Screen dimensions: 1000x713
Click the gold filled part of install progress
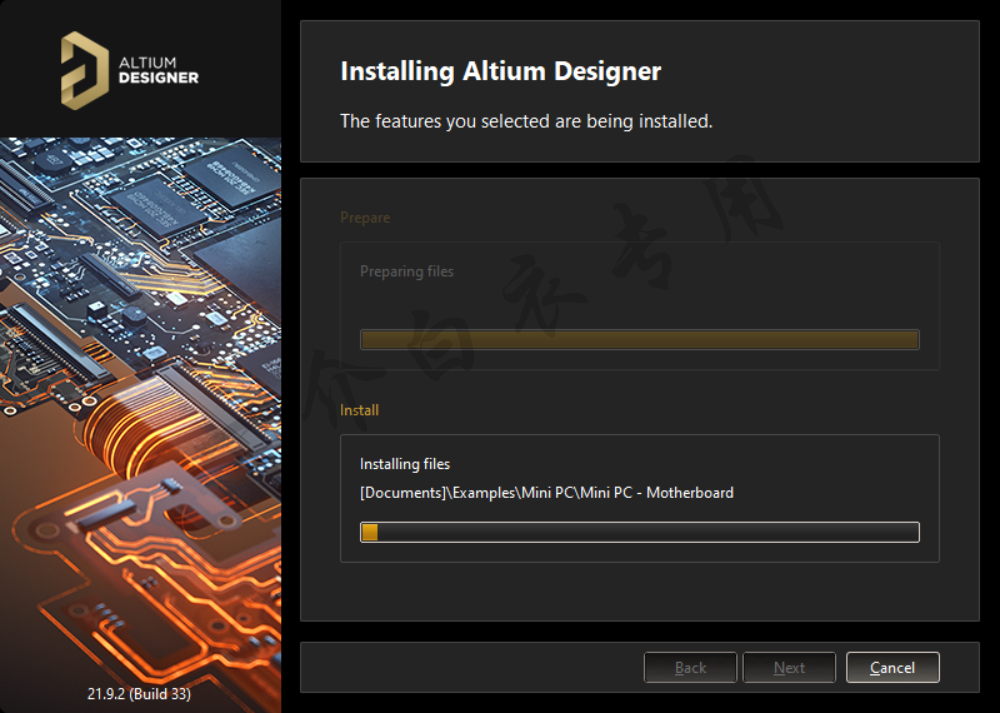369,532
